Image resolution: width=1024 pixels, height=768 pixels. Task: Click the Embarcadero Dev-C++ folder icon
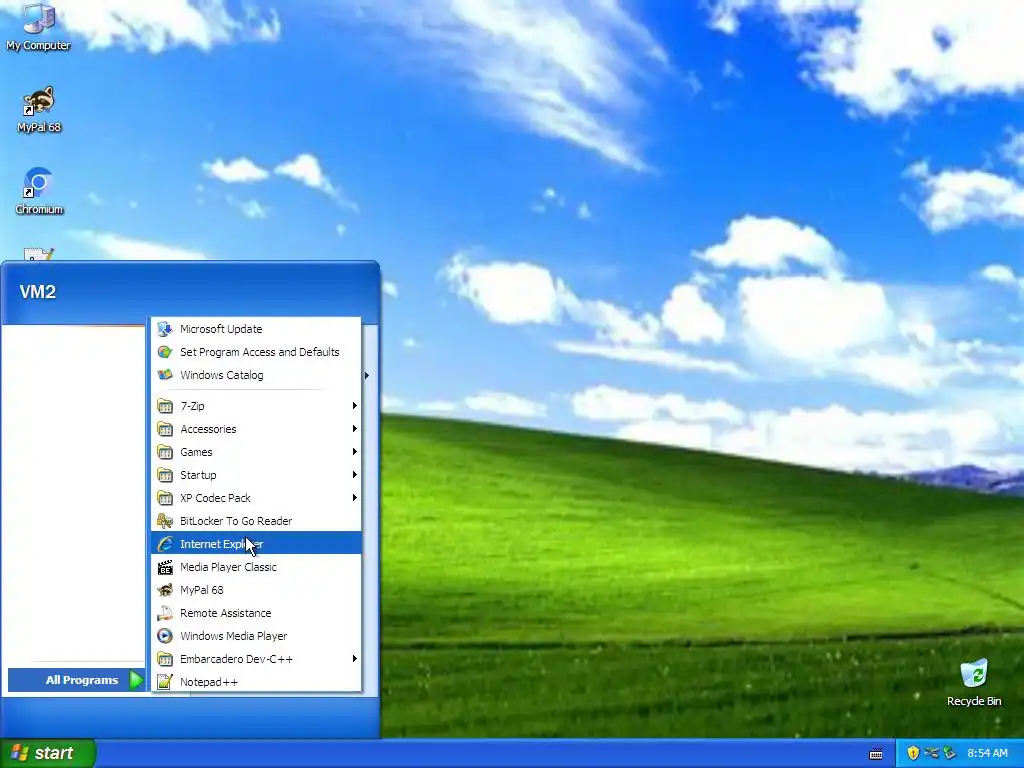pyautogui.click(x=165, y=659)
